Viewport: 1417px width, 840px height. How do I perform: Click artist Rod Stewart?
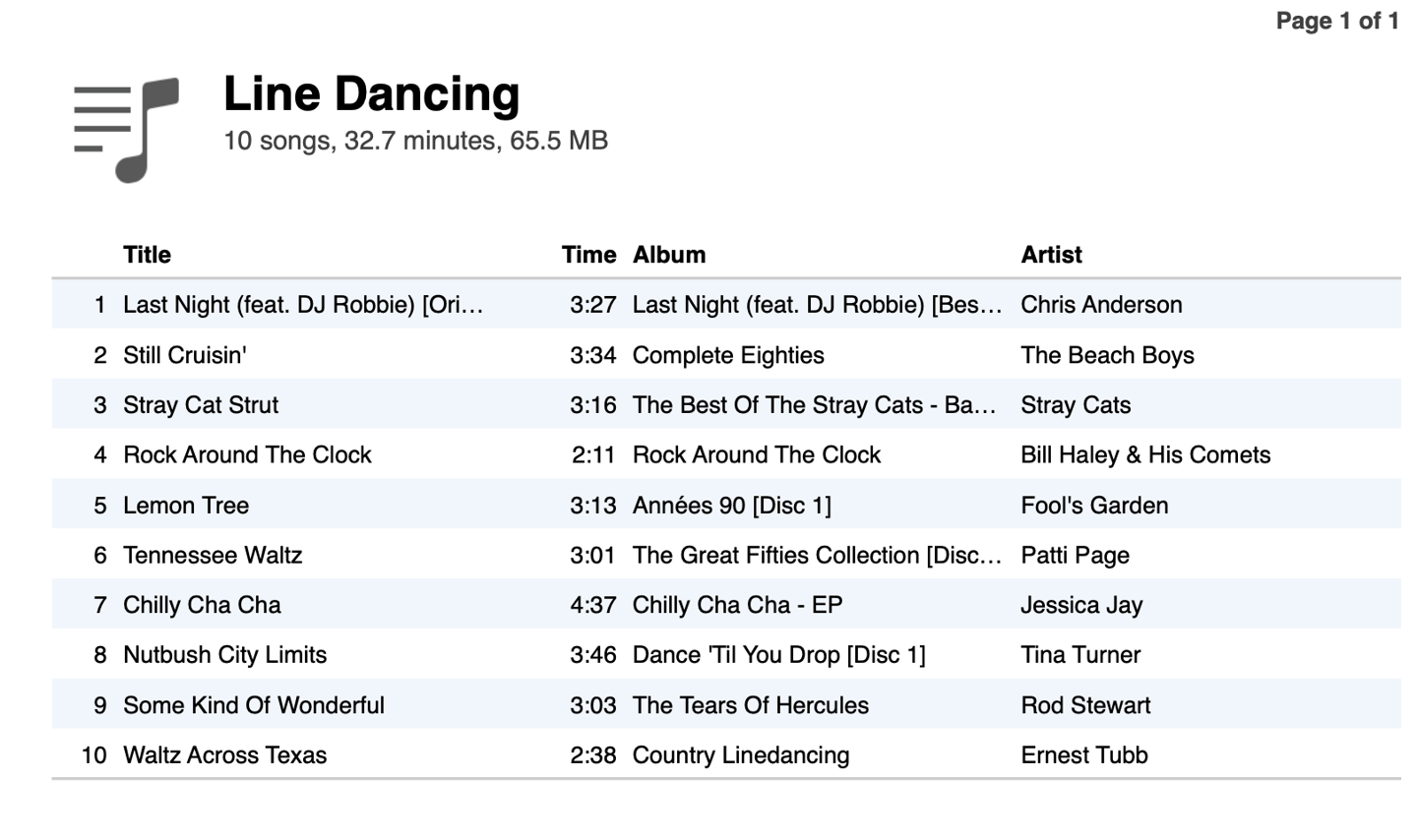click(x=1085, y=705)
